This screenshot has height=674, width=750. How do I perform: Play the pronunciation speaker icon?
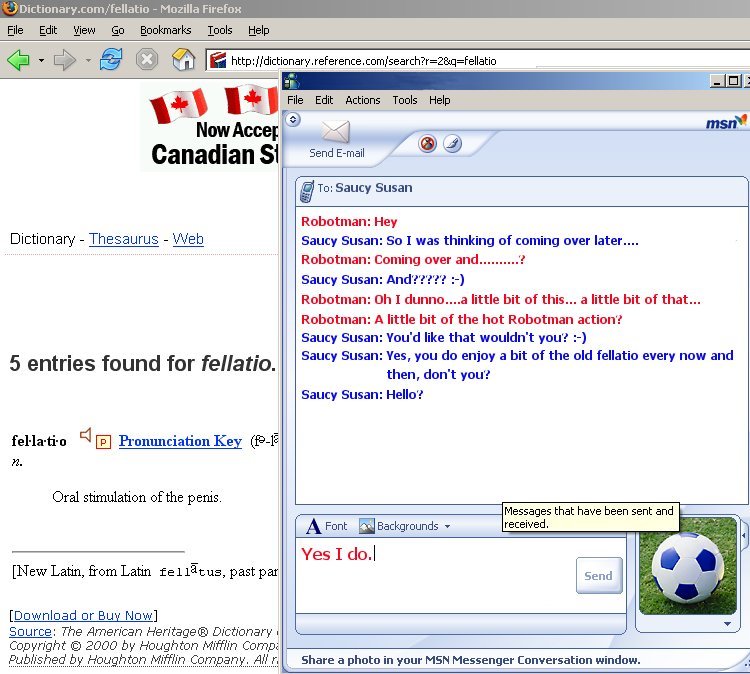pyautogui.click(x=86, y=435)
